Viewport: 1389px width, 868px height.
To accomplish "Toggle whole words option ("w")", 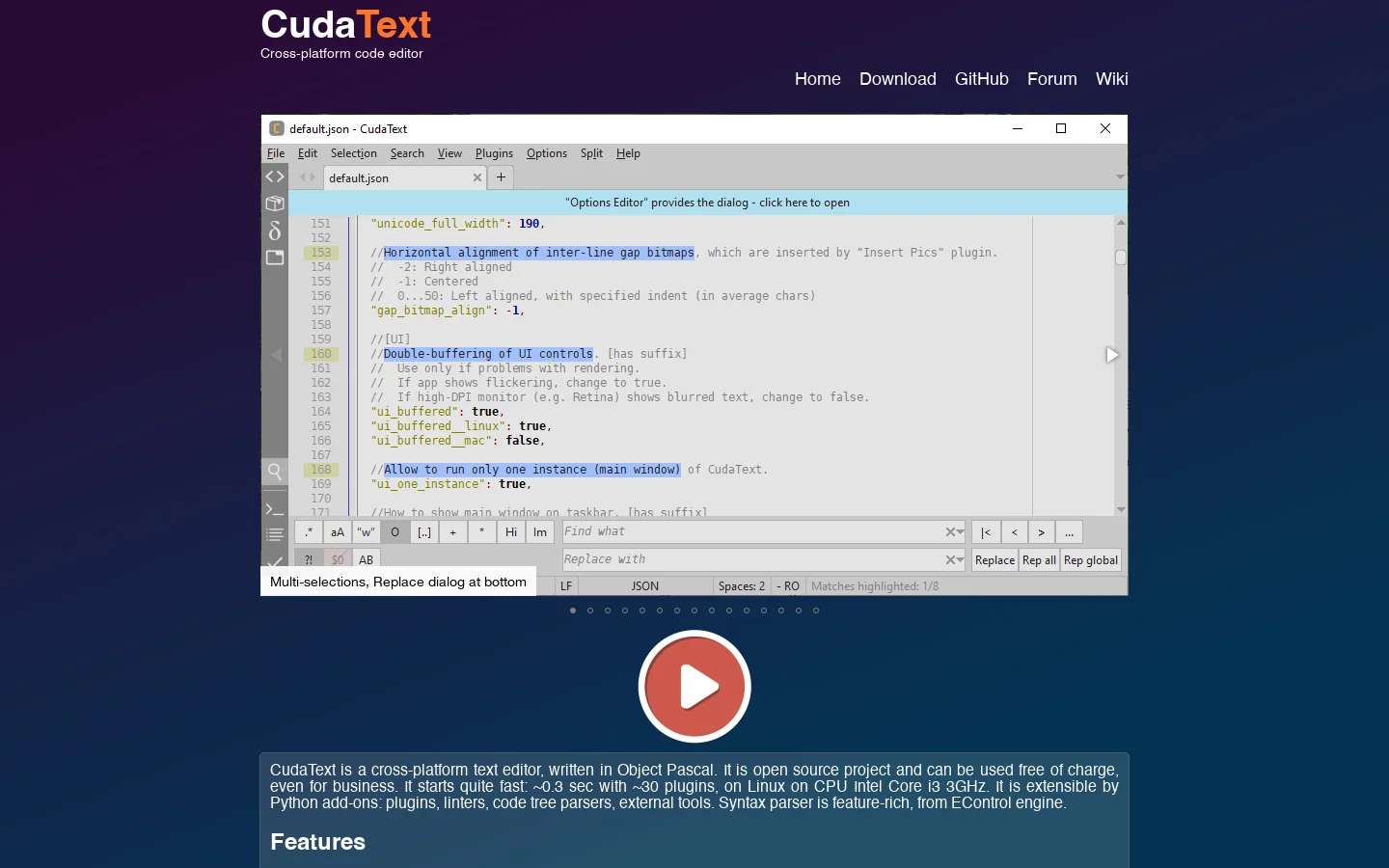I will 367,532.
